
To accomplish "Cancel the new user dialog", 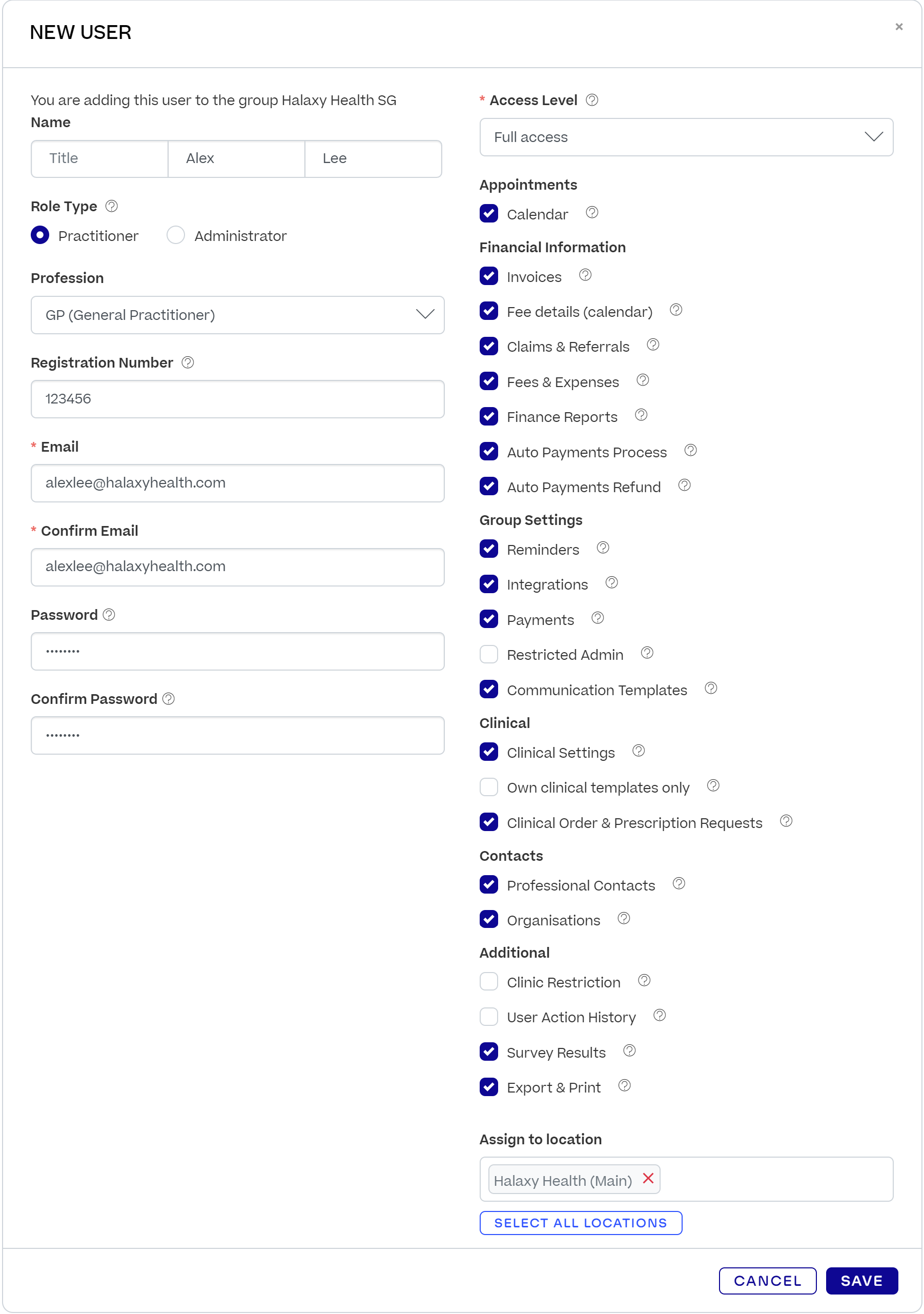I will (767, 1281).
